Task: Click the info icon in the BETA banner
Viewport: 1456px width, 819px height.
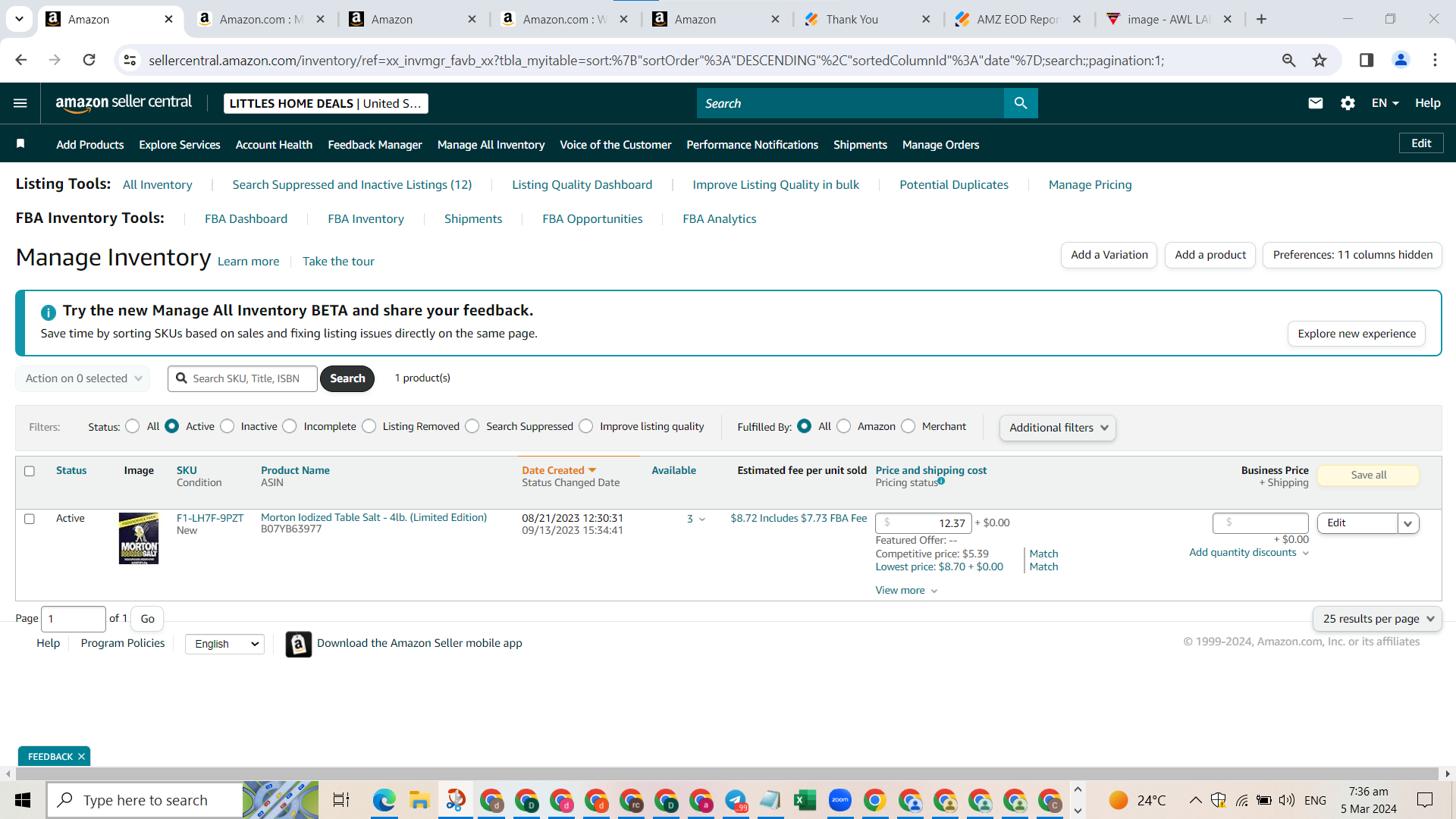Action: point(48,312)
